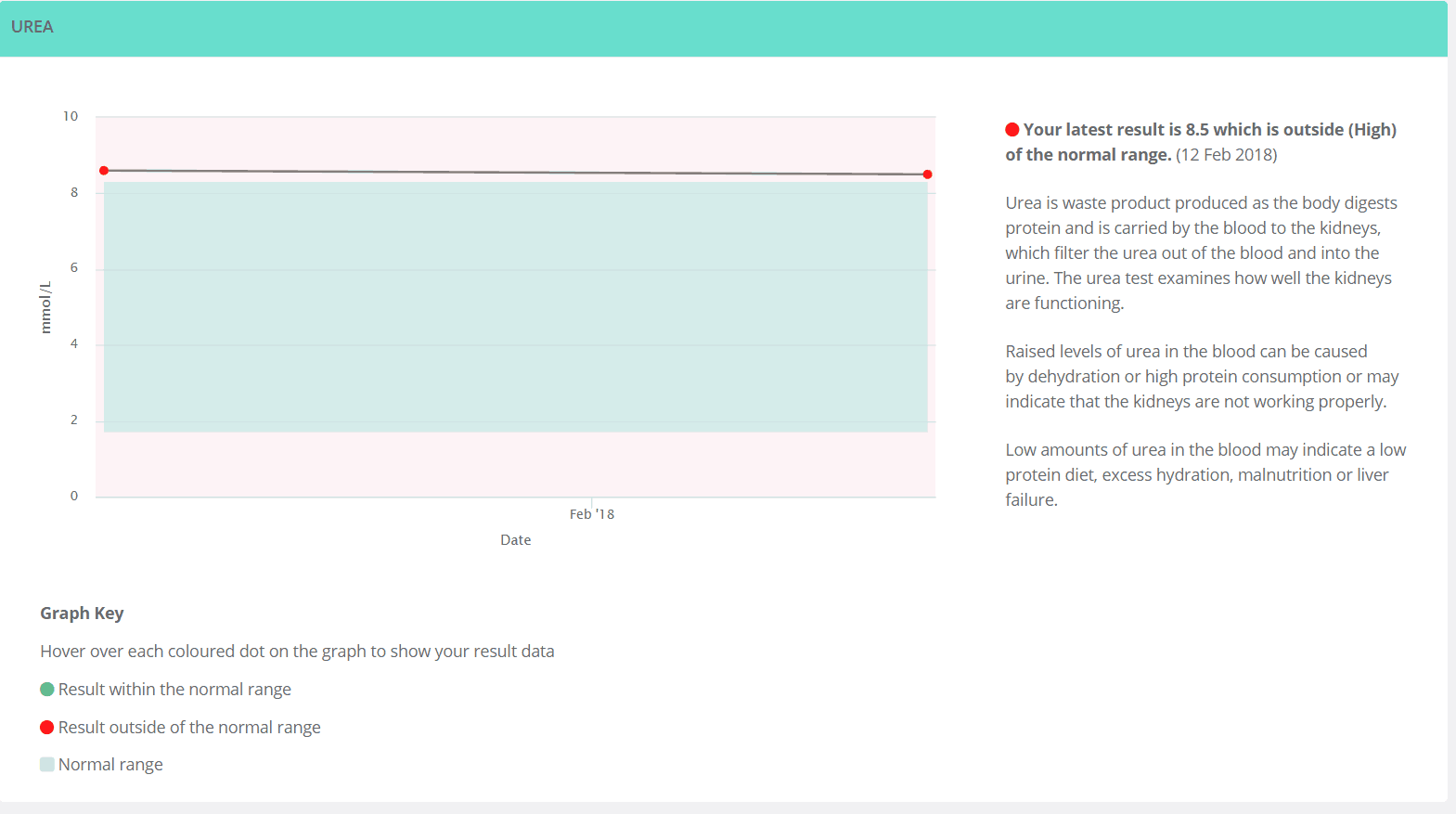Click red dot for result outside normal range

click(x=47, y=728)
